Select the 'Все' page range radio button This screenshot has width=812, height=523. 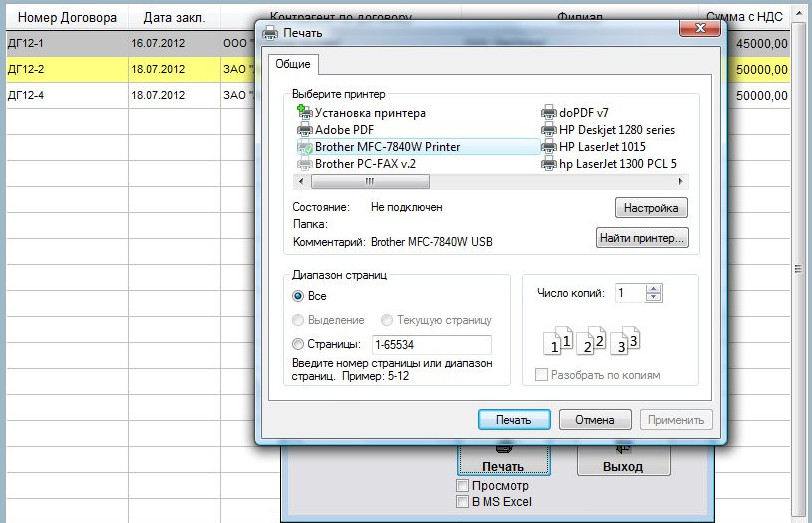point(298,296)
